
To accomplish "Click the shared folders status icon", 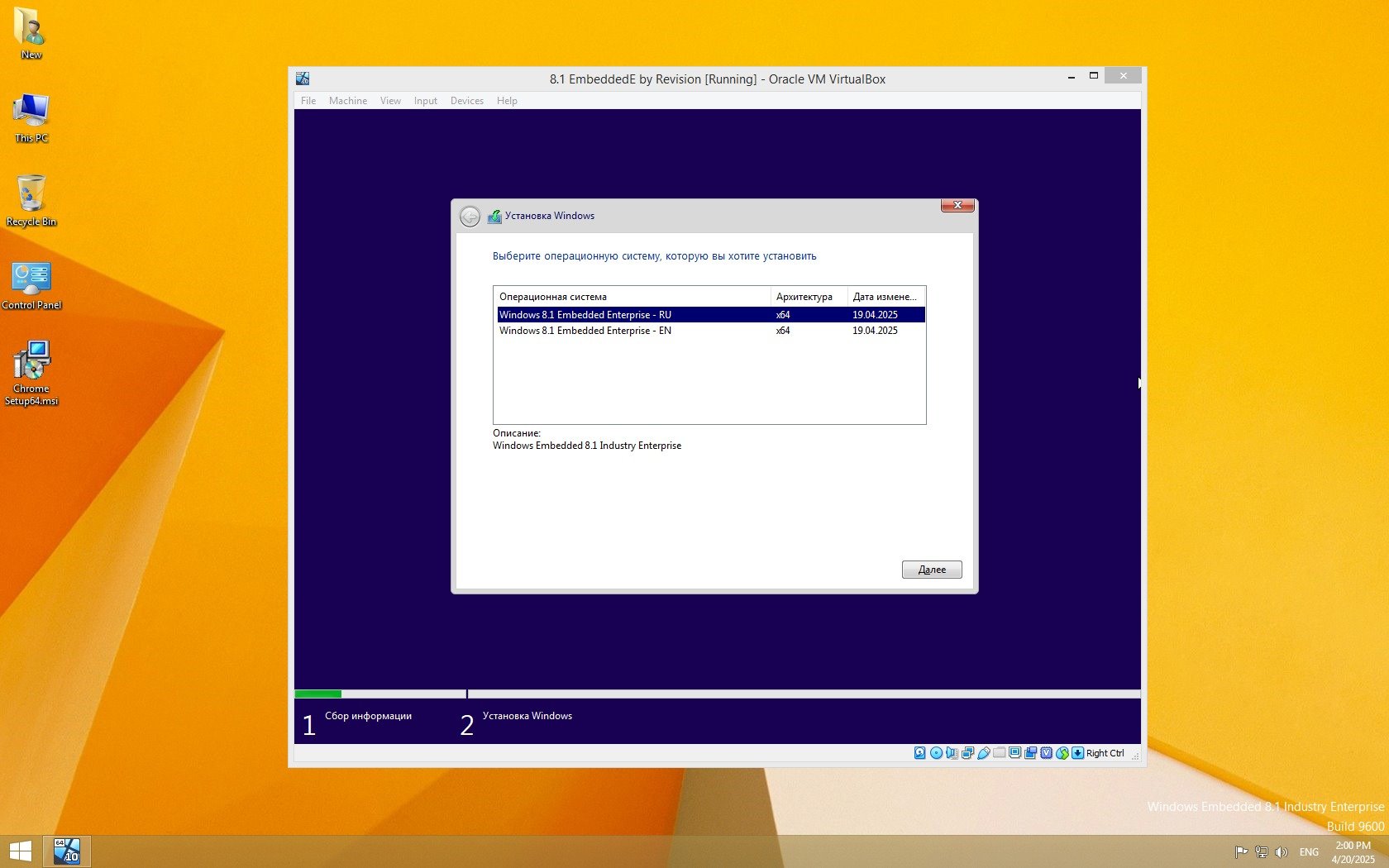I will point(1000,753).
